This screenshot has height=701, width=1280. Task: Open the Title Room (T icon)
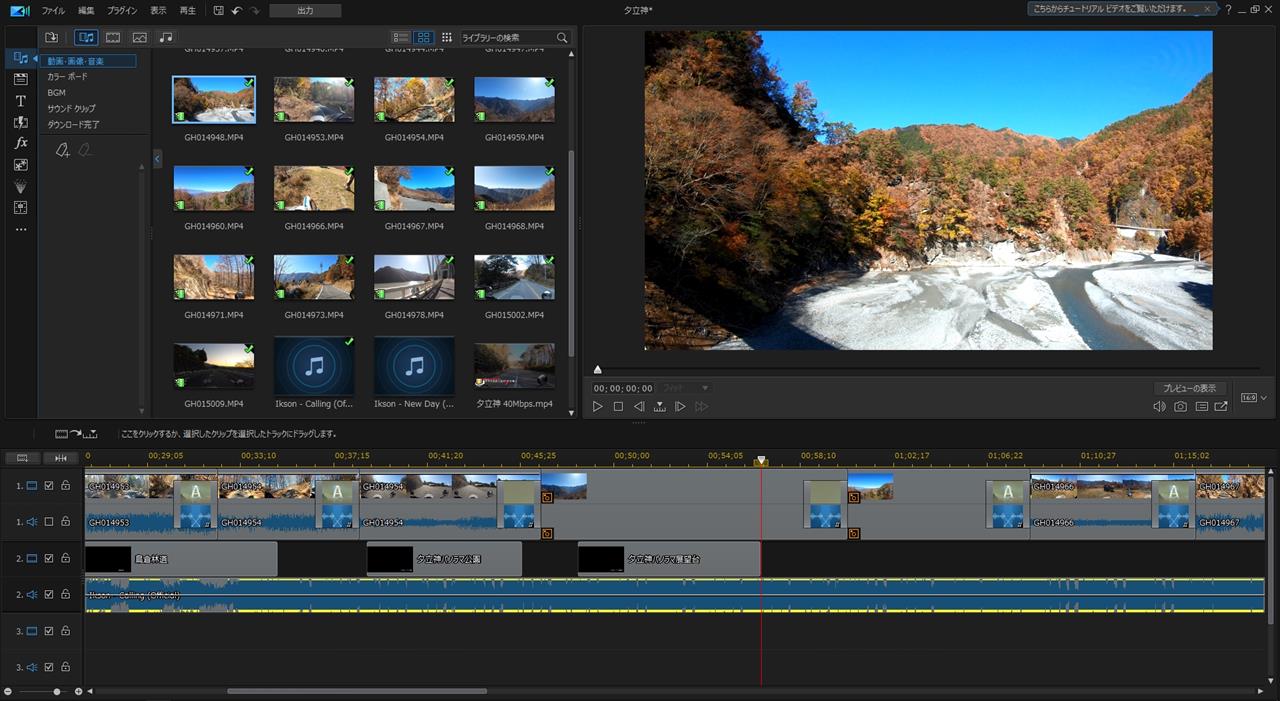(21, 101)
